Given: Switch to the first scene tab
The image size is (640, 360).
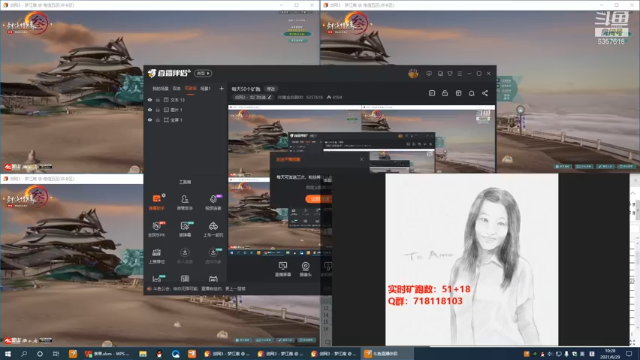Looking at the screenshot, I should point(160,89).
